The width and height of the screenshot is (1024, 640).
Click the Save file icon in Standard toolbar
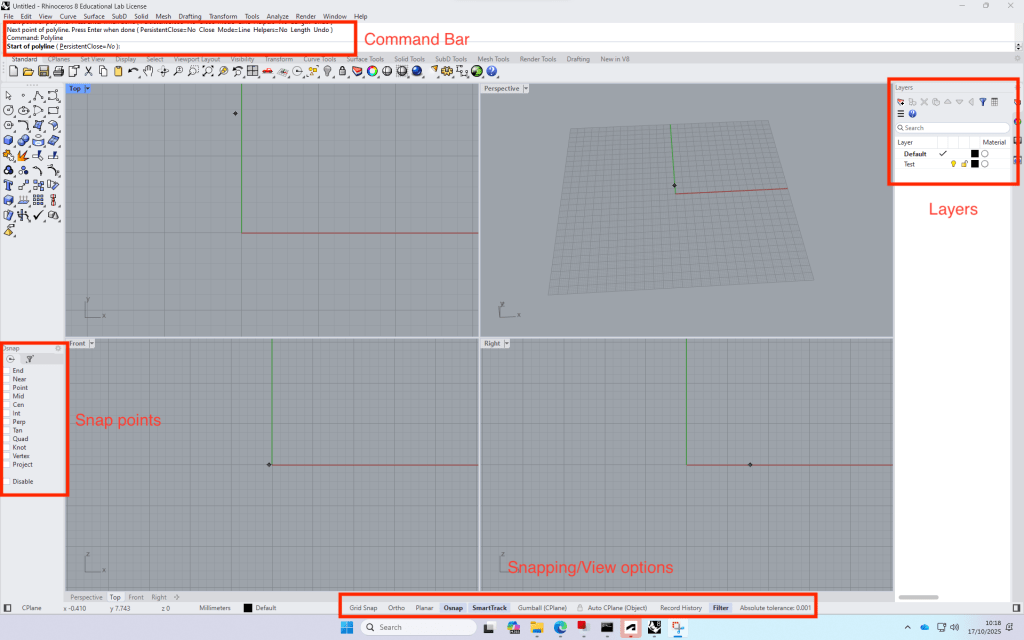(x=43, y=72)
